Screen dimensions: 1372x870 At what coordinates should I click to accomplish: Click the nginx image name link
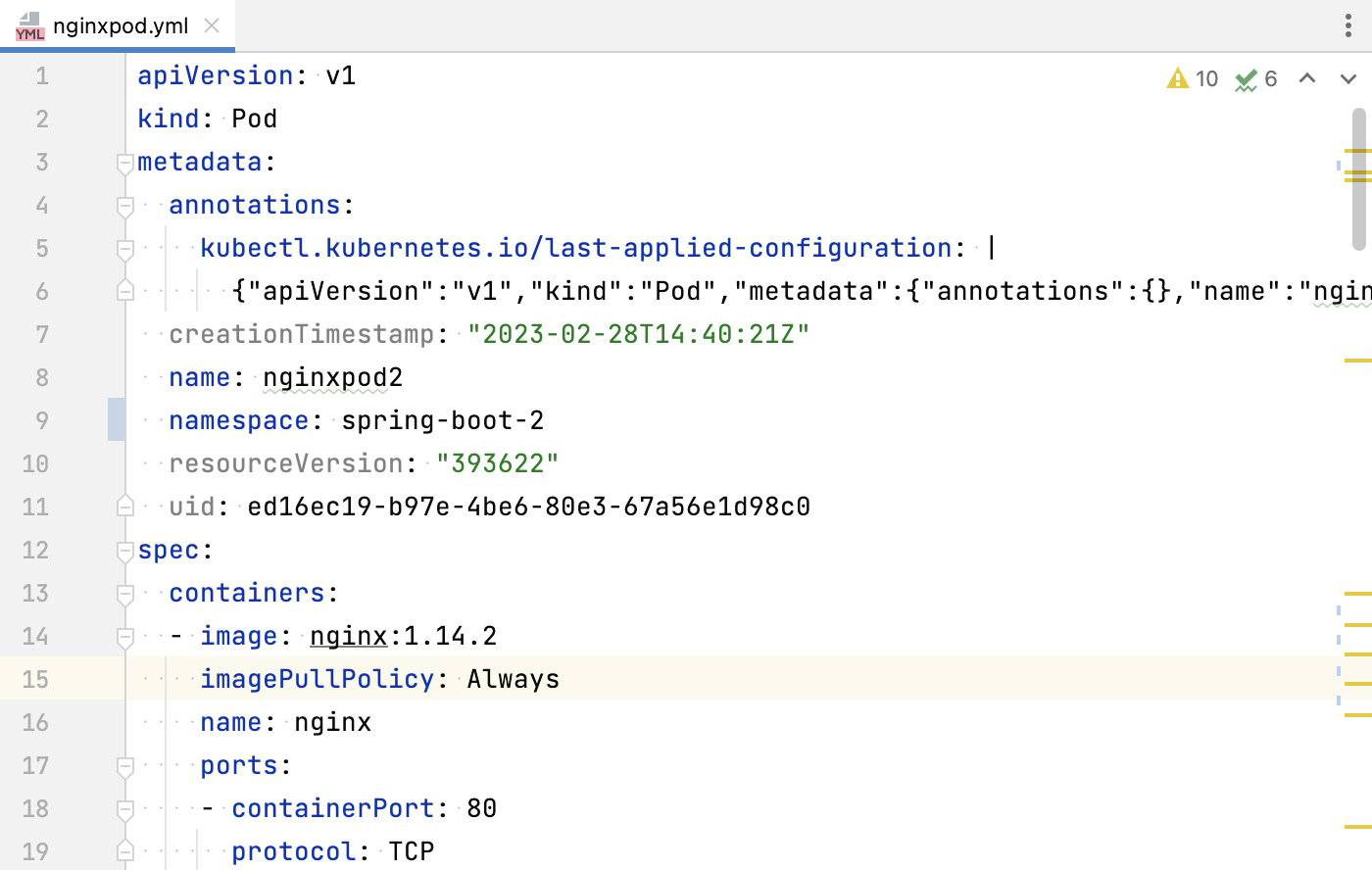(348, 636)
